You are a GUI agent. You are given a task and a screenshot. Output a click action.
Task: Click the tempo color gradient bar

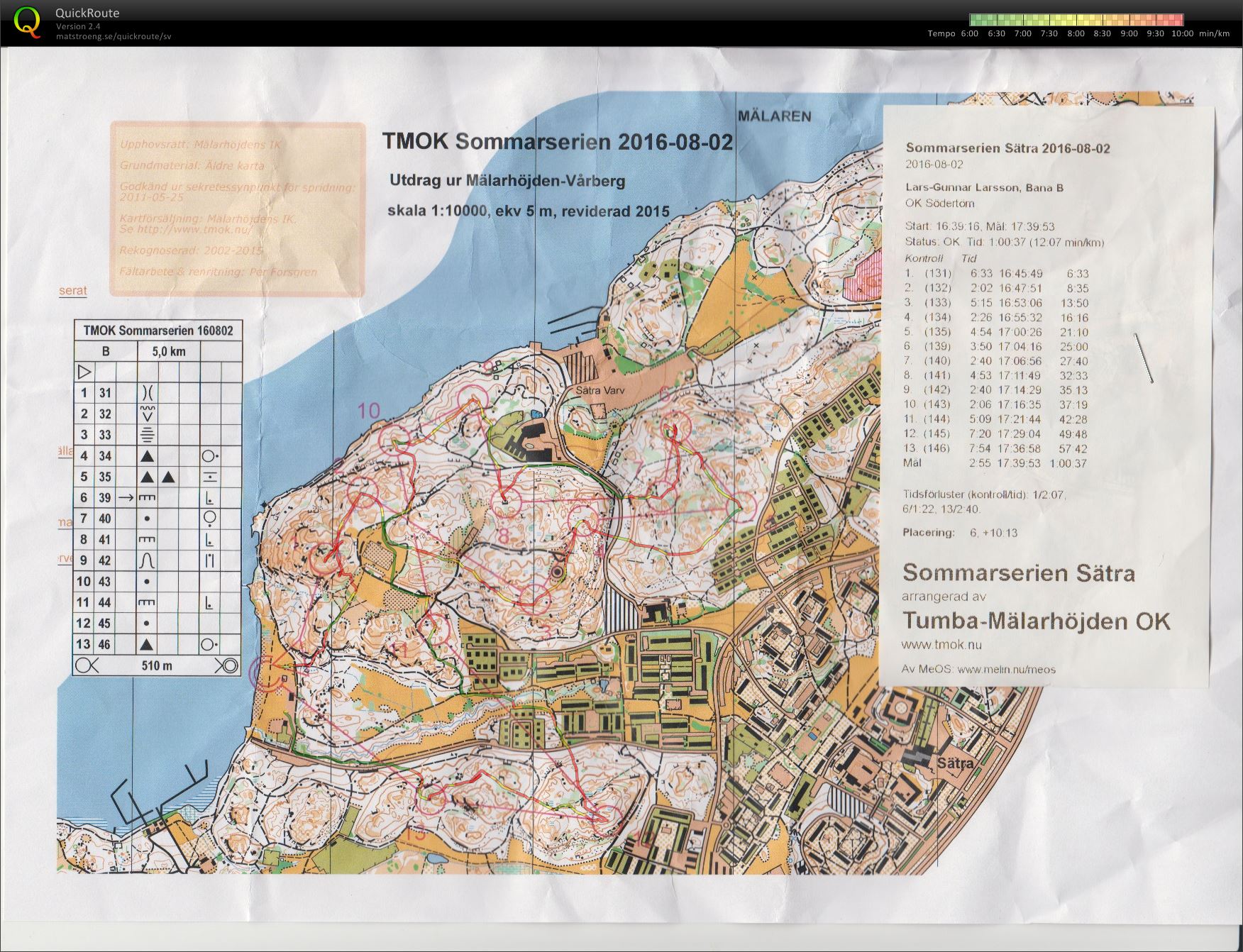pyautogui.click(x=1076, y=20)
